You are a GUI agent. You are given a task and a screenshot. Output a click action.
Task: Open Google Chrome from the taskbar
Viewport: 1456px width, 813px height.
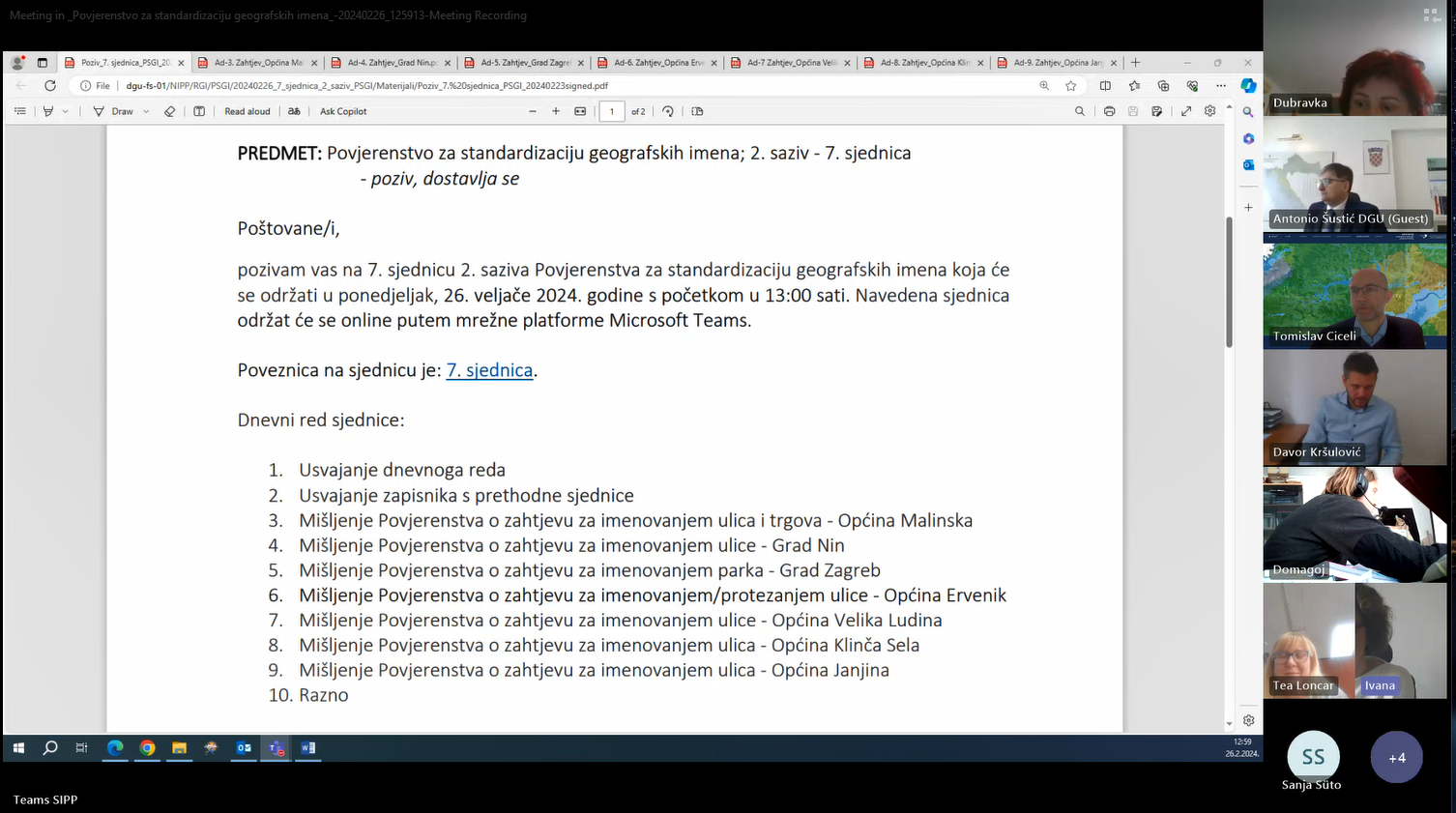point(147,747)
